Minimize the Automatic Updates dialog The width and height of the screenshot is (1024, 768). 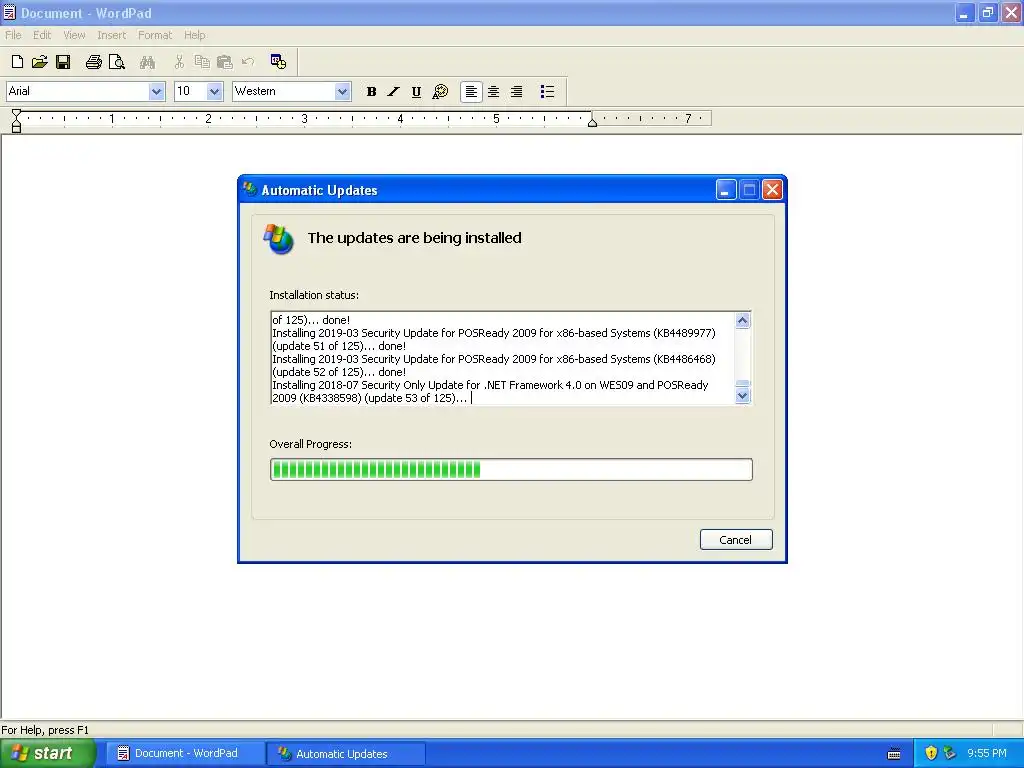(726, 190)
